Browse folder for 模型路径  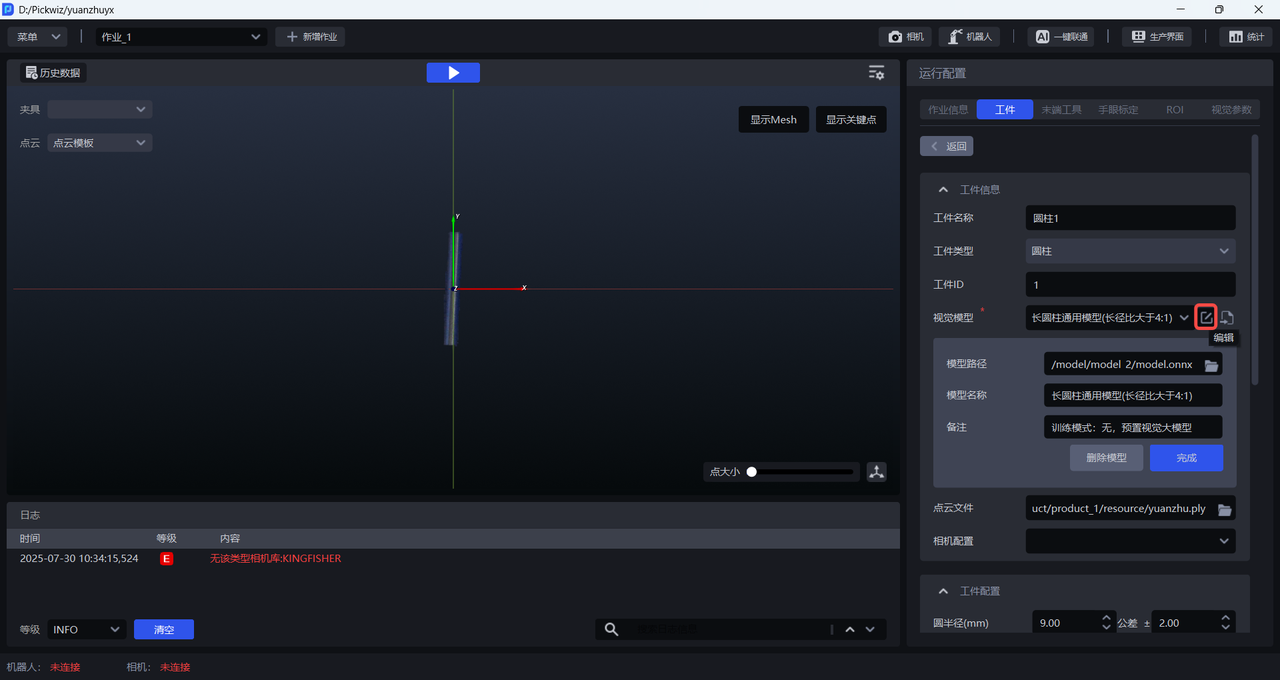[1212, 365]
